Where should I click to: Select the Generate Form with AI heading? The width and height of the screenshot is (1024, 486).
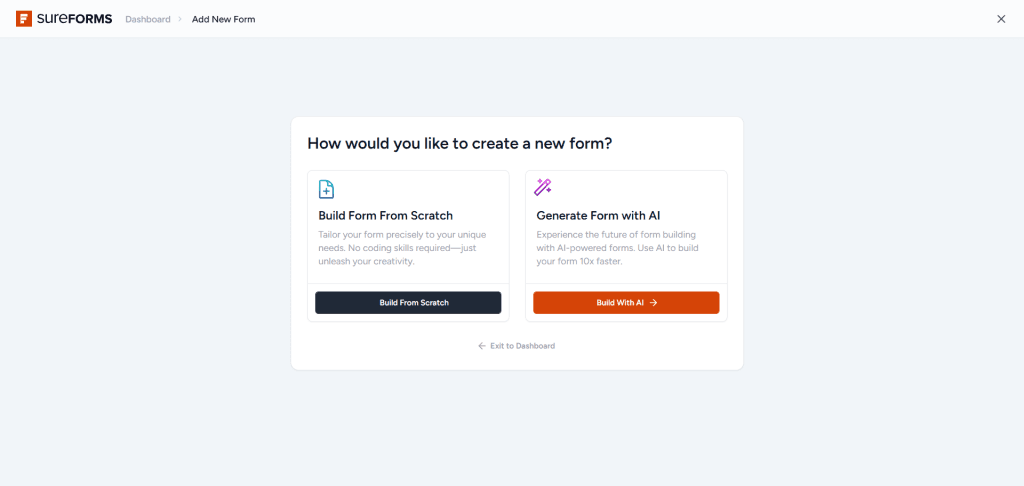click(x=598, y=215)
